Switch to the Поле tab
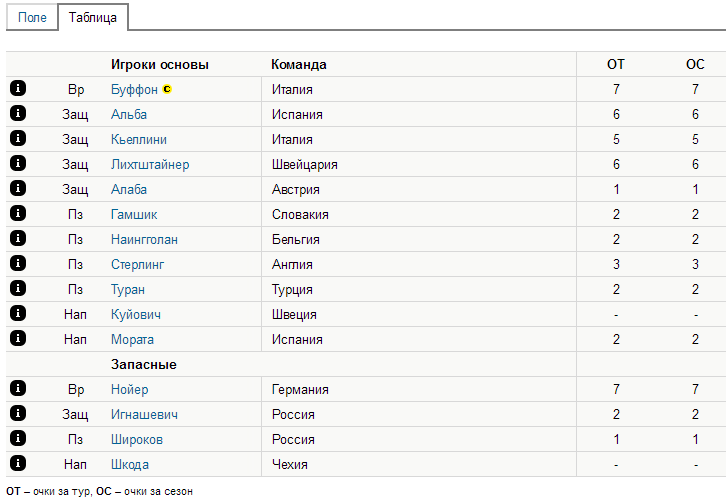The height and width of the screenshot is (503, 726). click(32, 18)
